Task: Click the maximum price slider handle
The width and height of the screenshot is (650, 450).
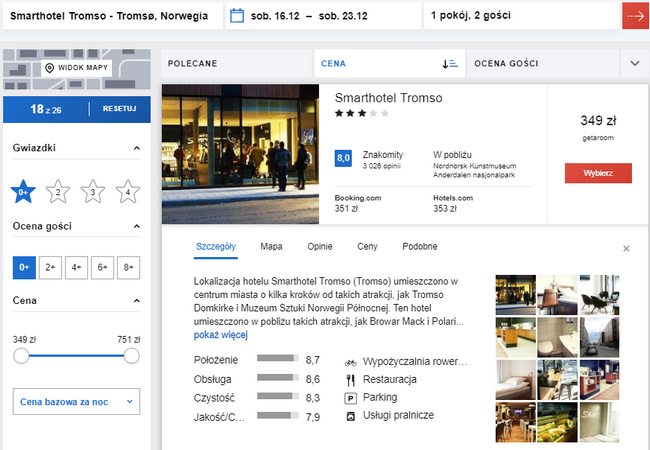Action: pyautogui.click(x=131, y=356)
